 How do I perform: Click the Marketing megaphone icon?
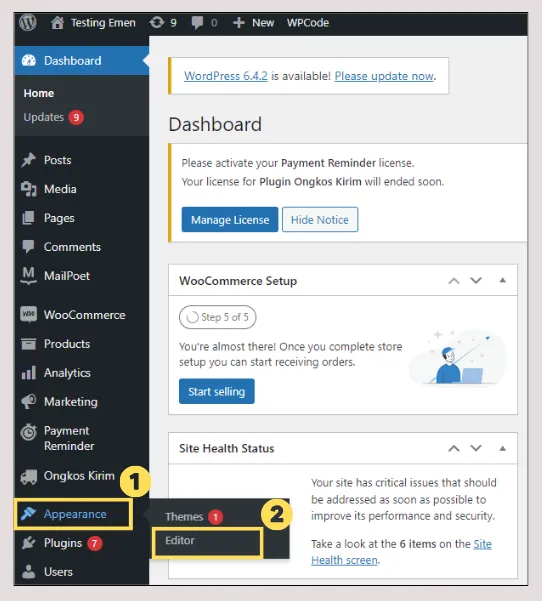pyautogui.click(x=28, y=402)
